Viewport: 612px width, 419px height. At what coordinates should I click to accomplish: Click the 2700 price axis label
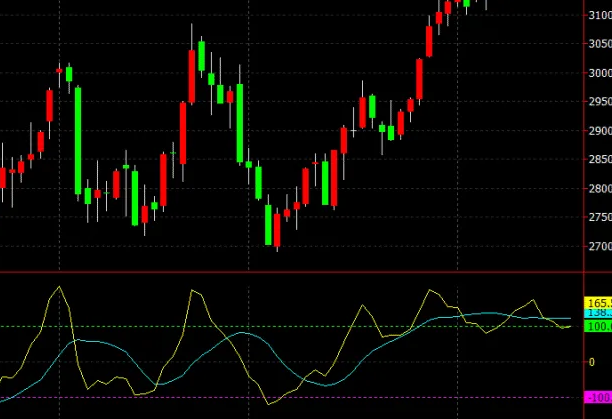[x=600, y=247]
